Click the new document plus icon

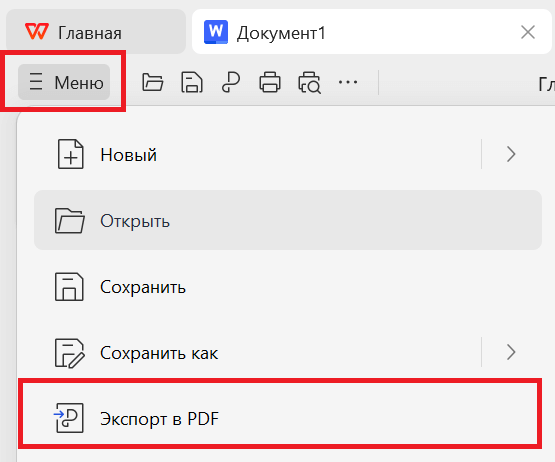click(70, 154)
